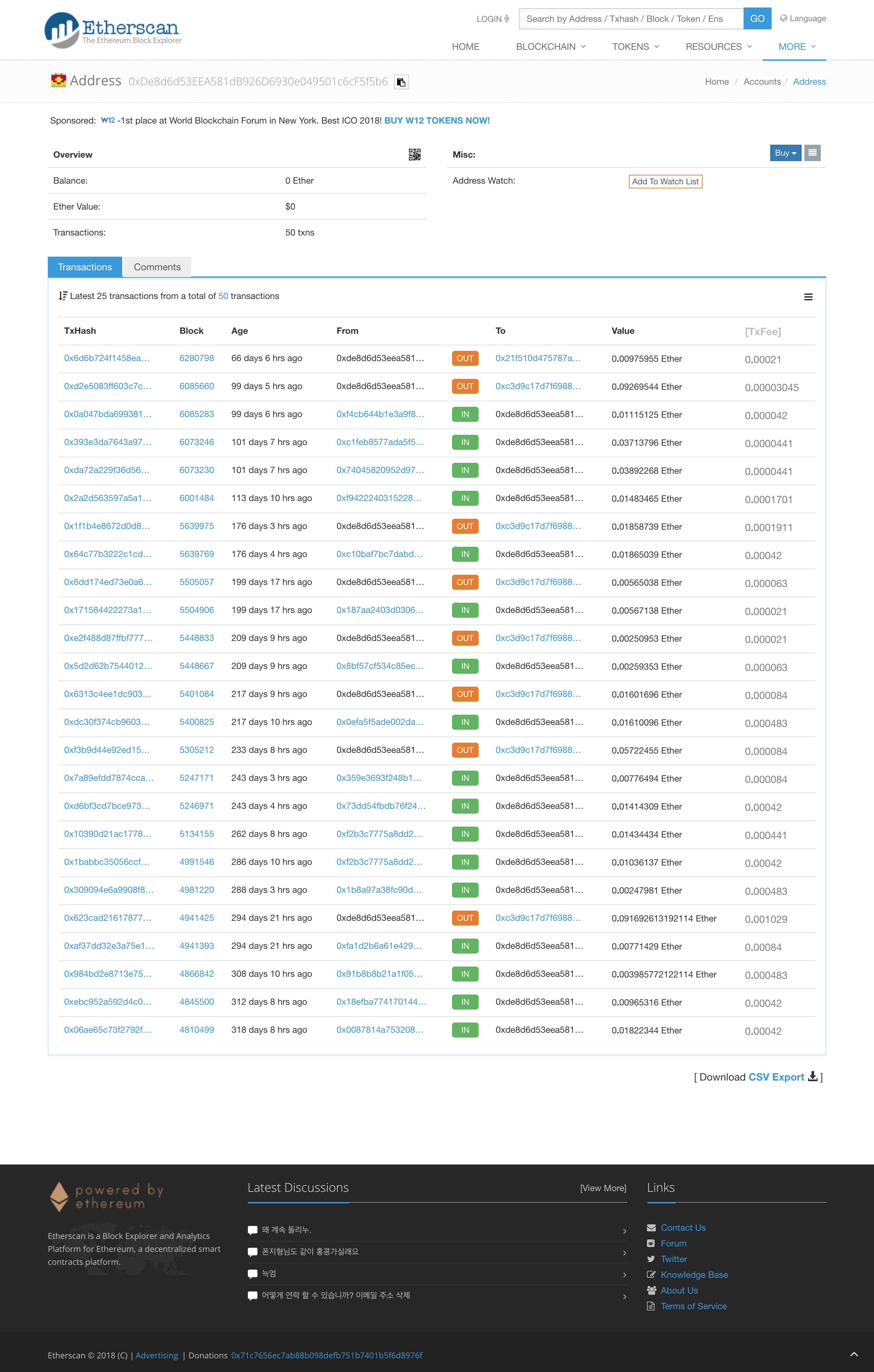Image resolution: width=874 pixels, height=1372 pixels.
Task: Click the sort icon beside Latest 25 transactions
Action: click(x=63, y=296)
